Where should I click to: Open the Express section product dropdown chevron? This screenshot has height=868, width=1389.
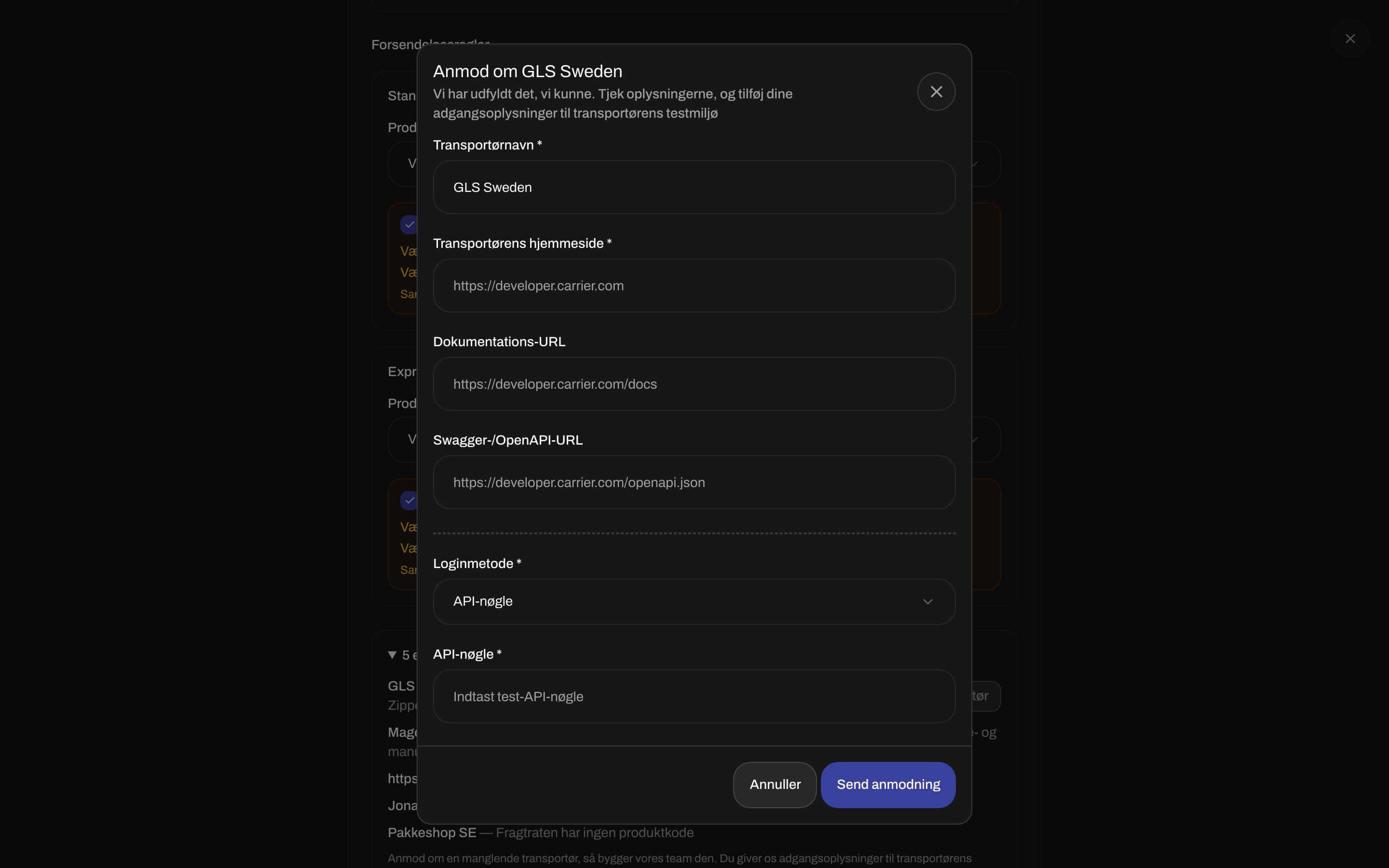976,440
